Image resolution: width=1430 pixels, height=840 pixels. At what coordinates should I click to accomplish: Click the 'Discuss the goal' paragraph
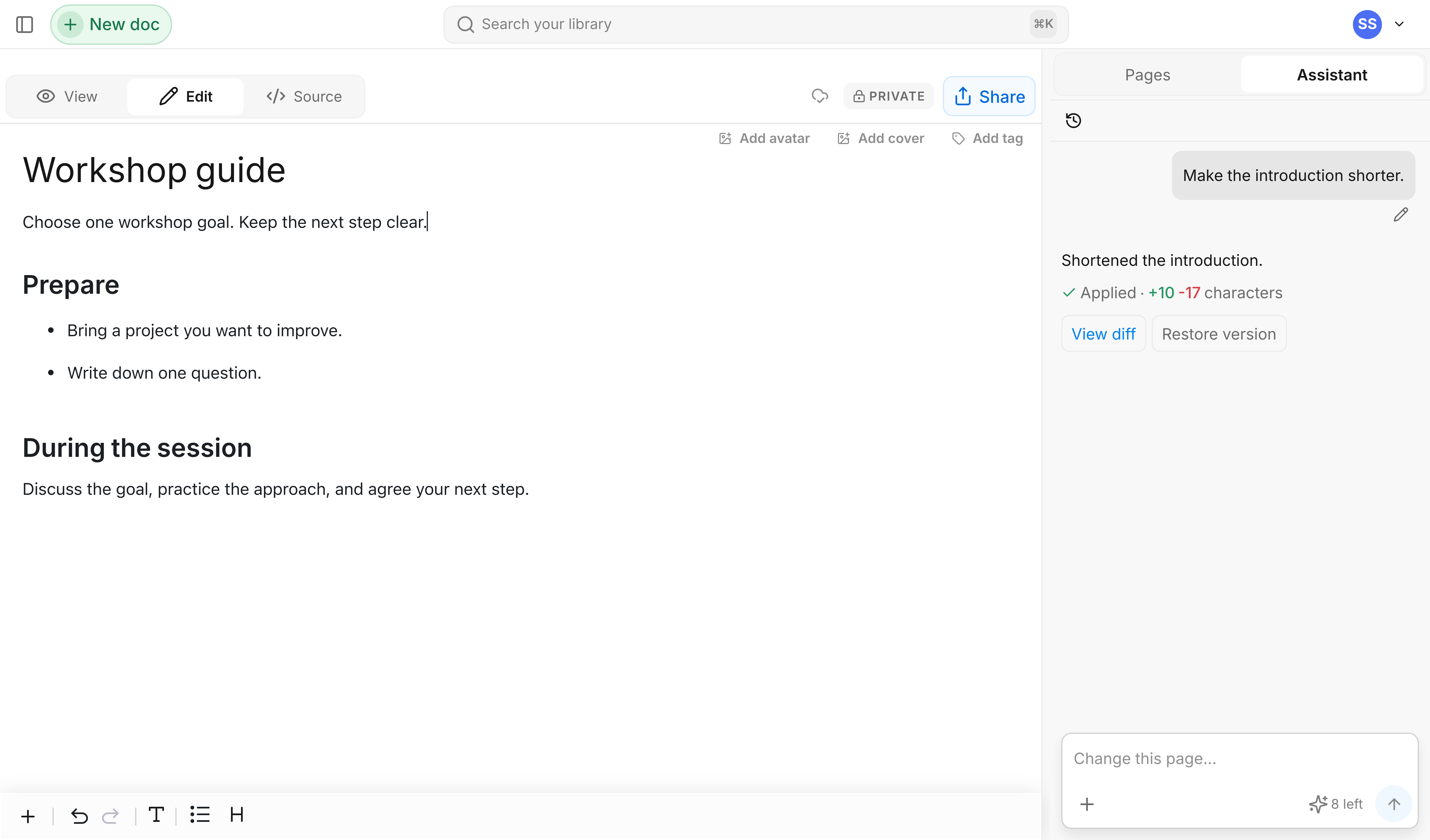[x=276, y=489]
